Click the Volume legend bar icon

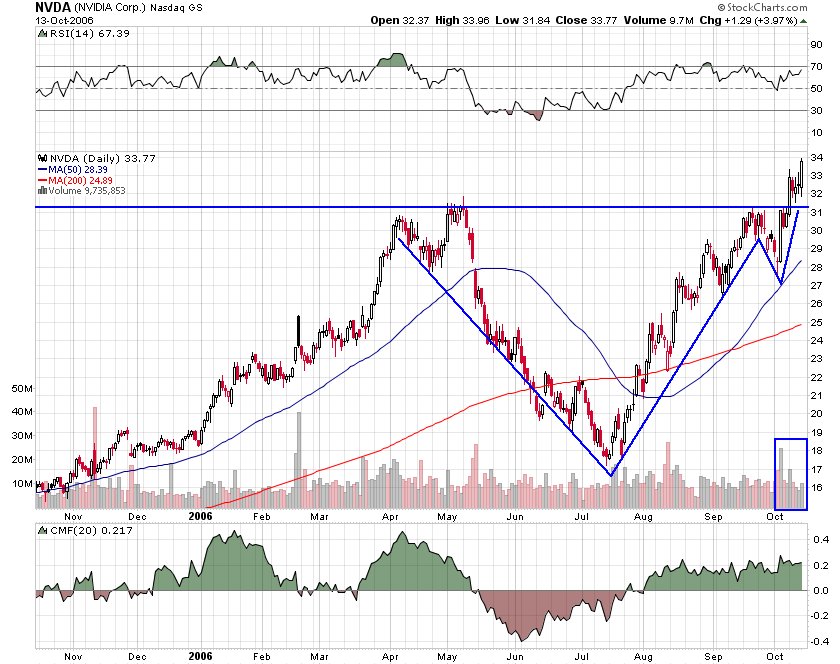click(x=42, y=191)
